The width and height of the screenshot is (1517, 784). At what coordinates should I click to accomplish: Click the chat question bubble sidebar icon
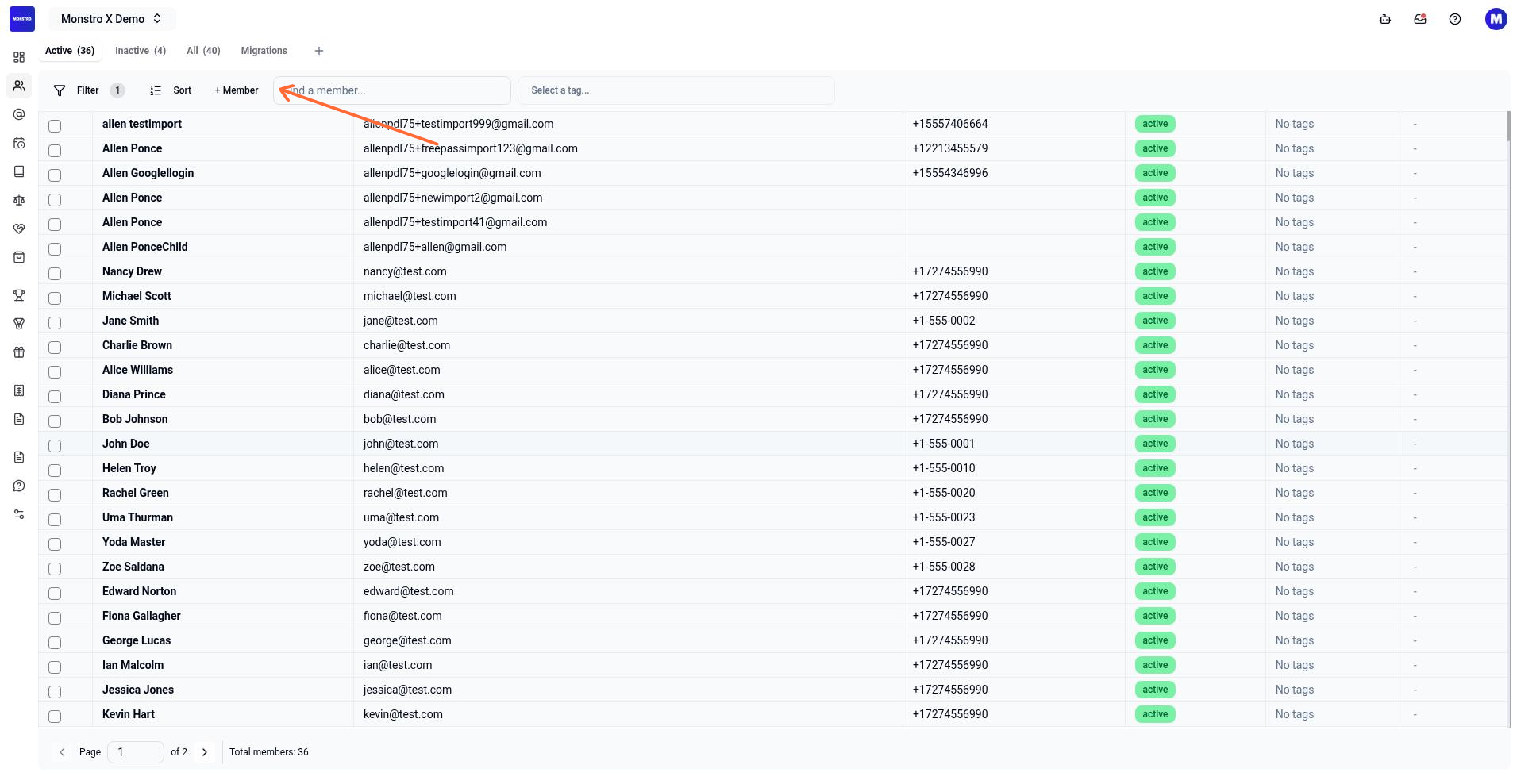(x=19, y=486)
